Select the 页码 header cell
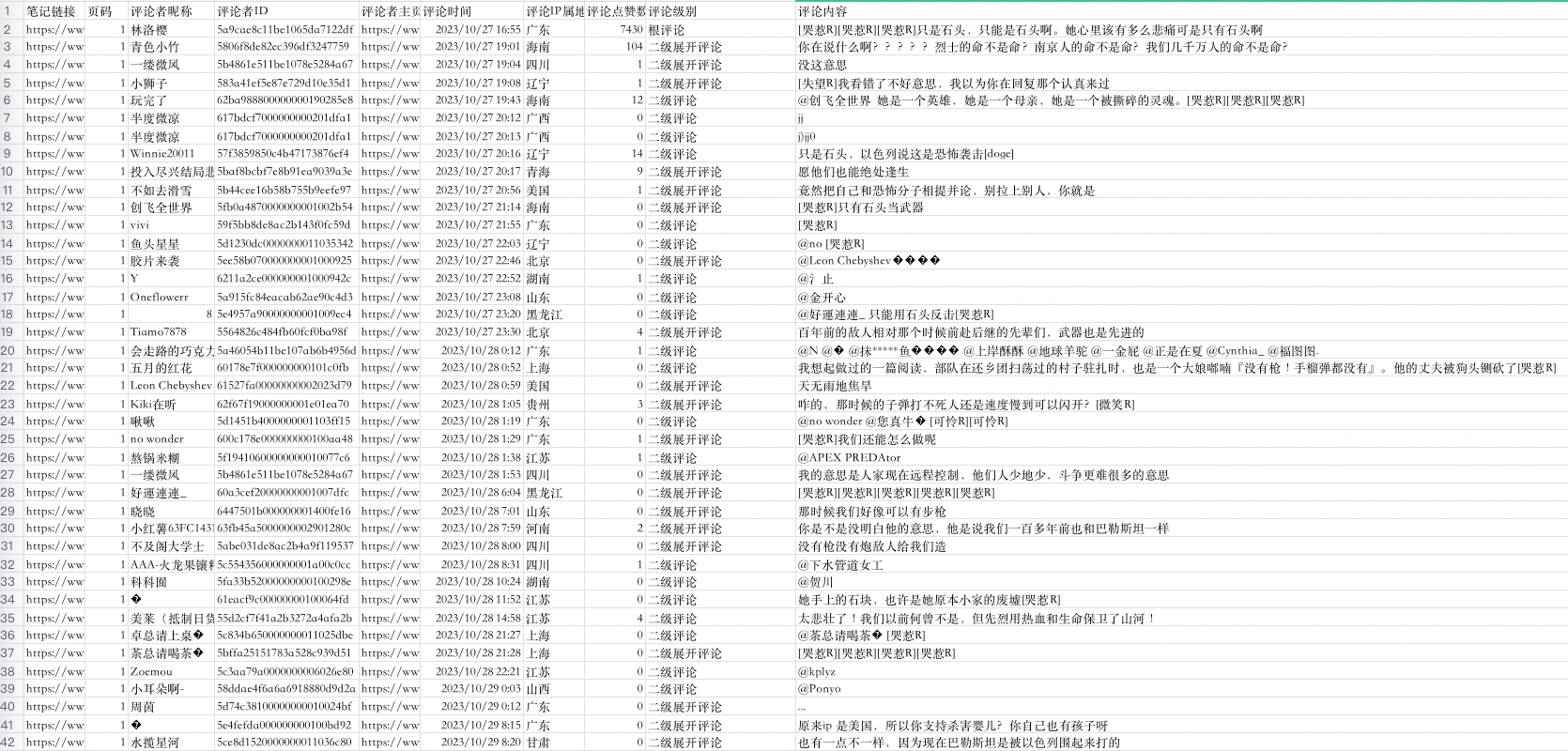1568x751 pixels. pos(106,11)
